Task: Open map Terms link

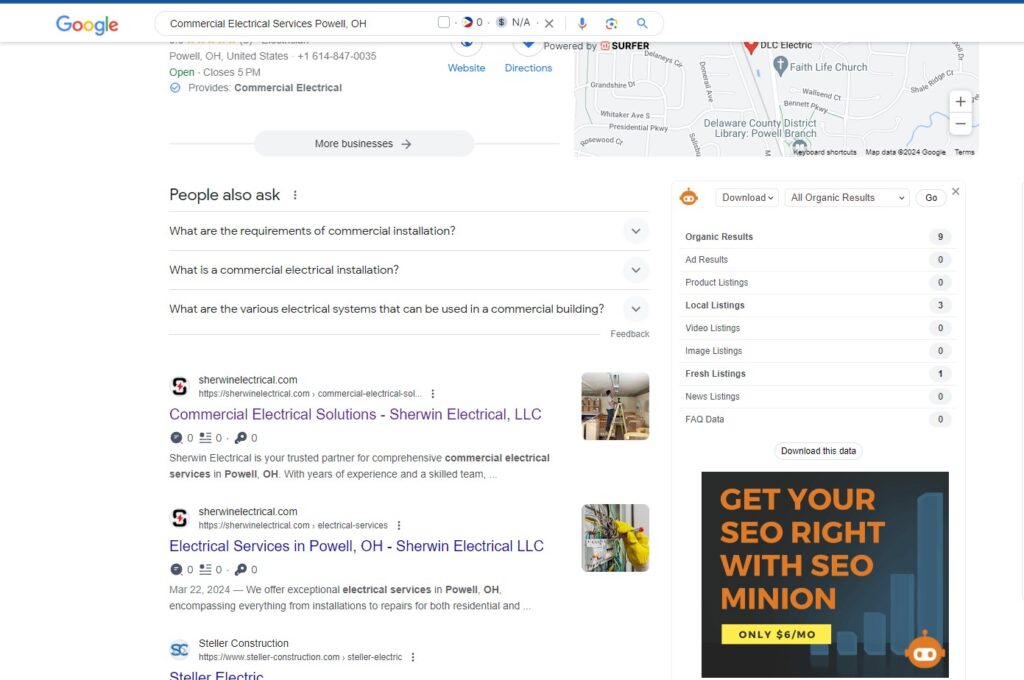Action: pos(964,152)
